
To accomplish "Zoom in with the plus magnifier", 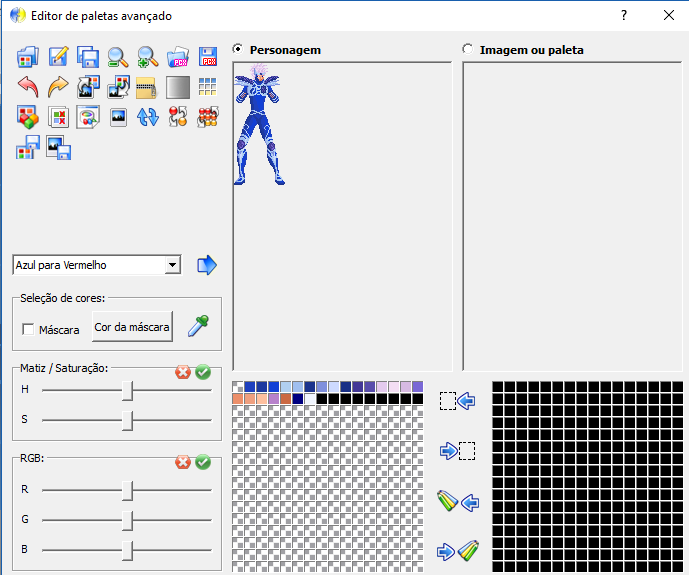I will [148, 57].
